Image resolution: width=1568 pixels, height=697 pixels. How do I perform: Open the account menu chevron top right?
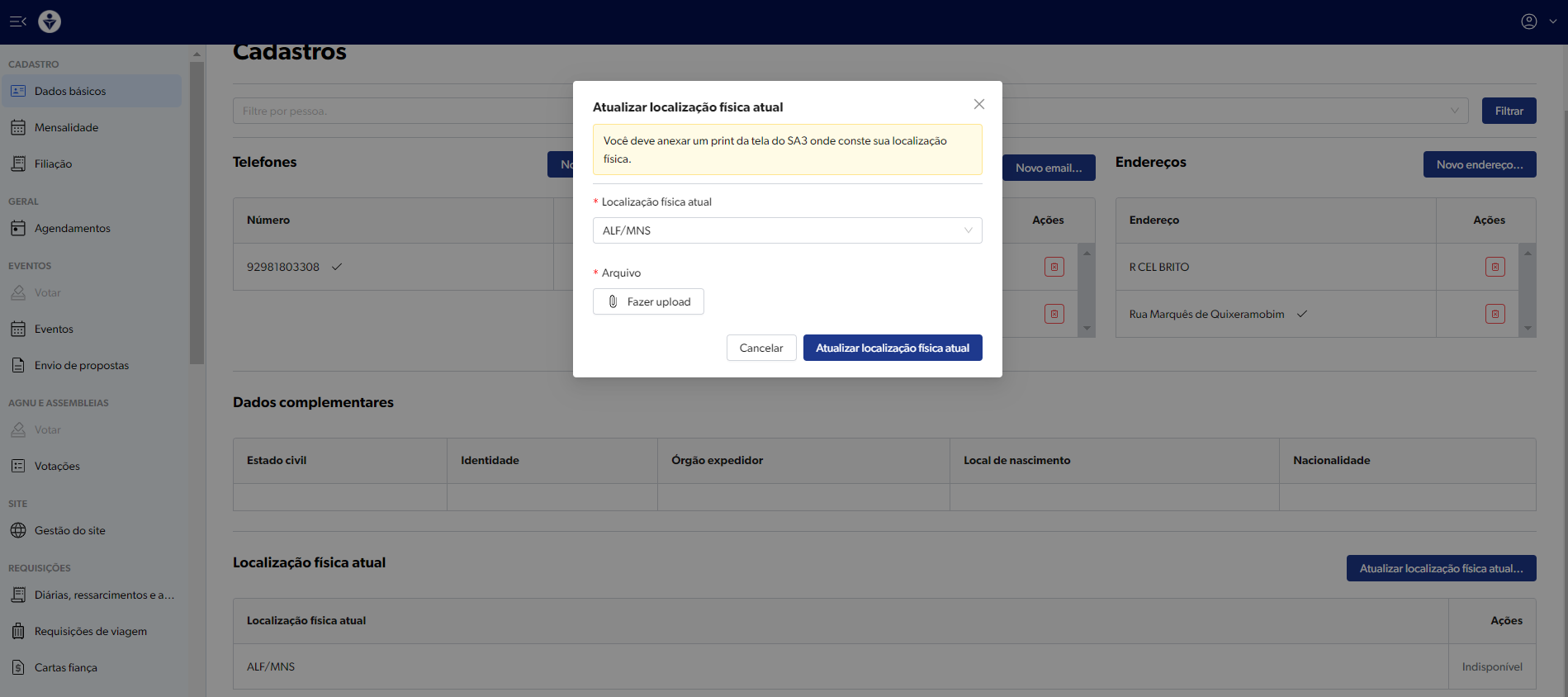(1552, 21)
